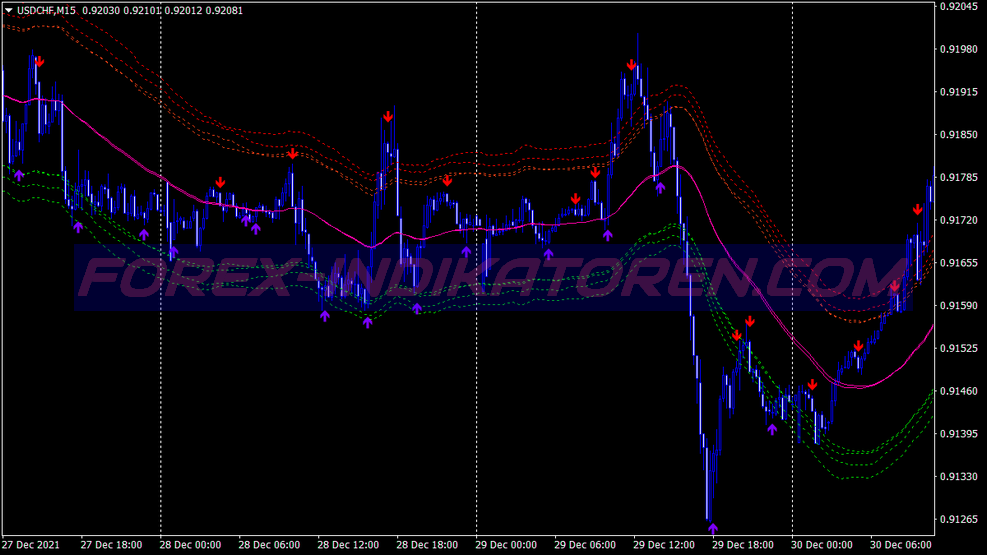This screenshot has width=987, height=555.
Task: Click the first purple buy arrow on 27 Dec
Action: [x=19, y=175]
